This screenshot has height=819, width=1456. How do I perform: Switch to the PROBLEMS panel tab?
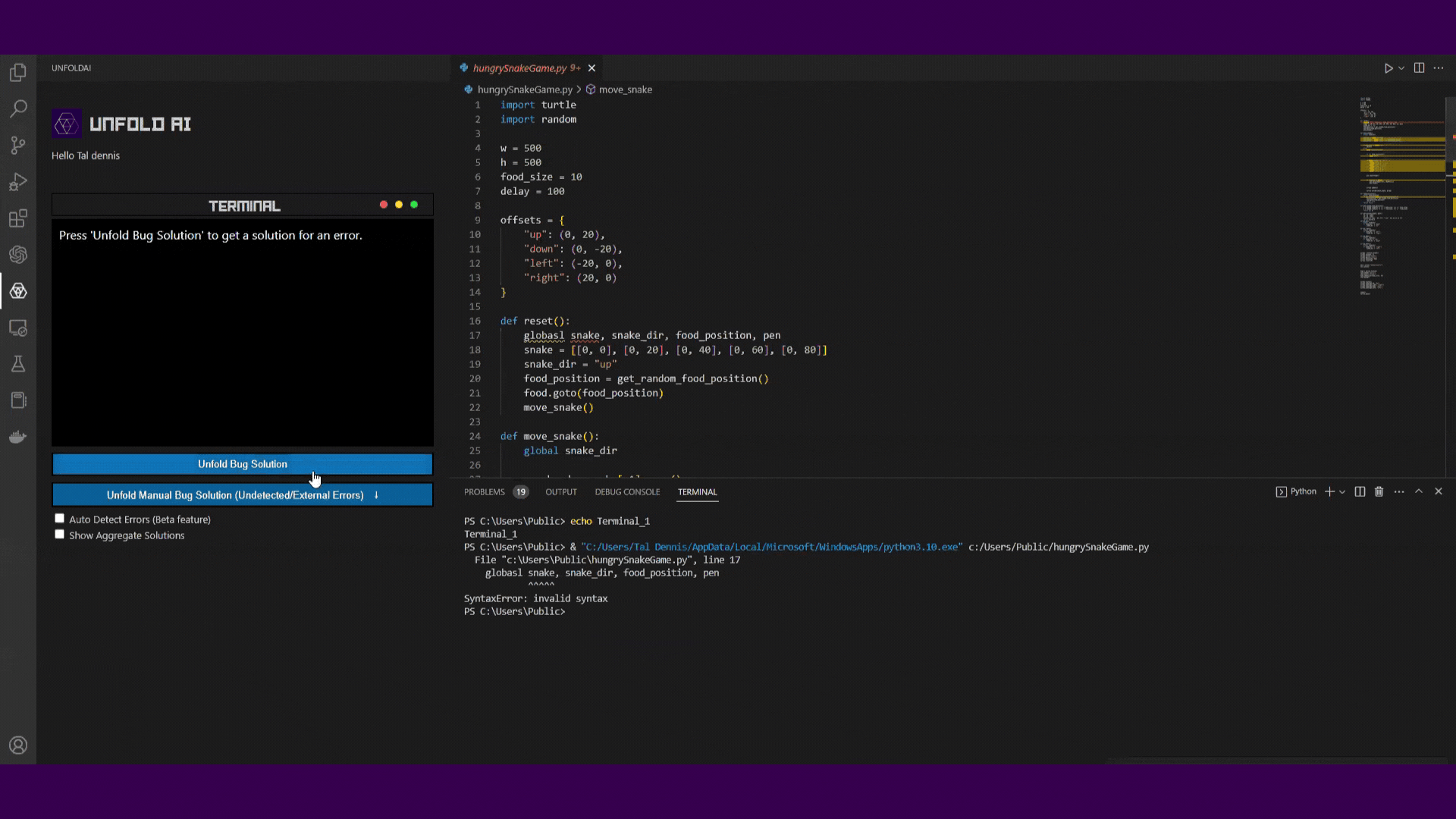(x=484, y=492)
